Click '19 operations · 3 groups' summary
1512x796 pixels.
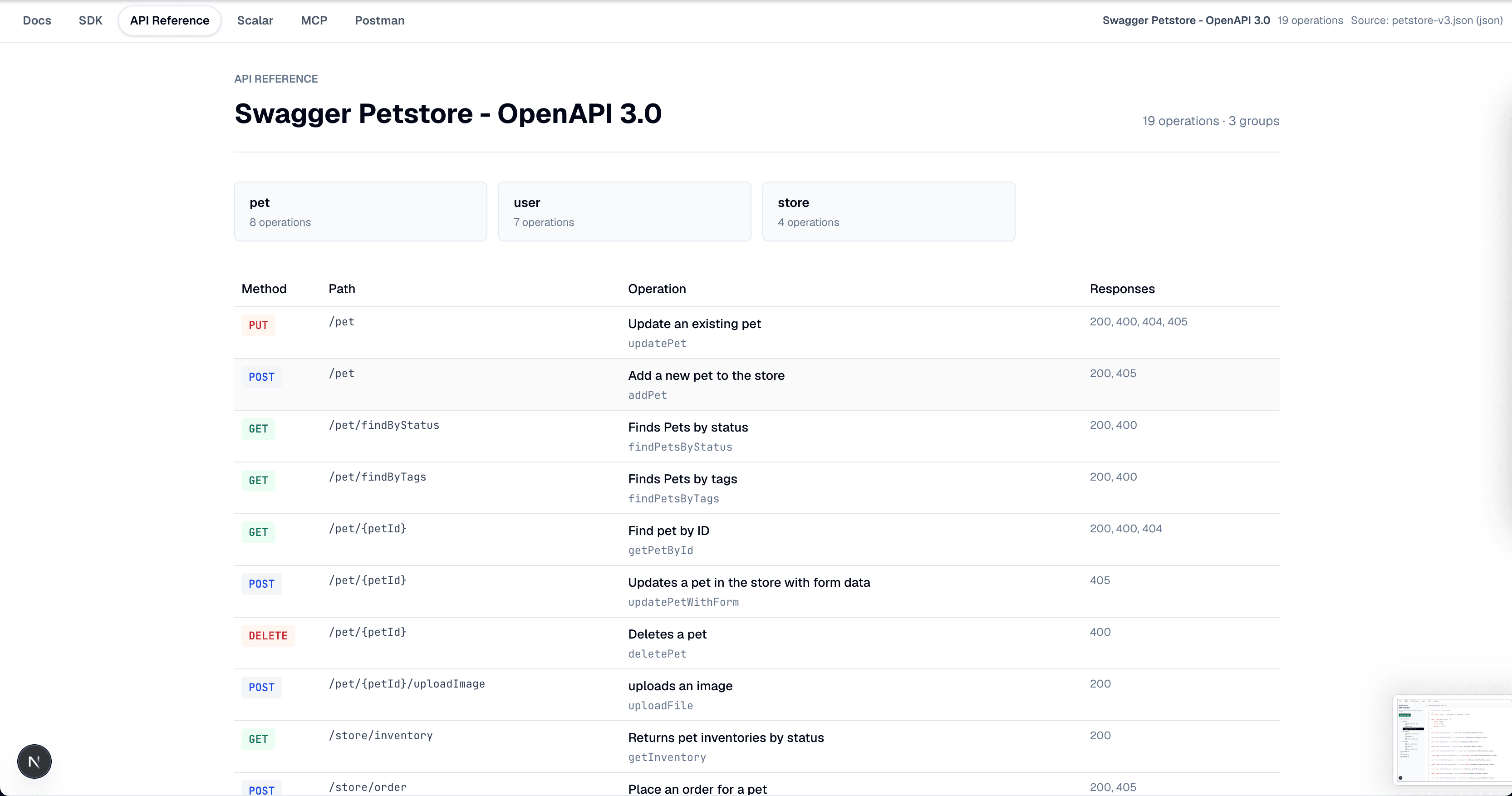[1211, 121]
